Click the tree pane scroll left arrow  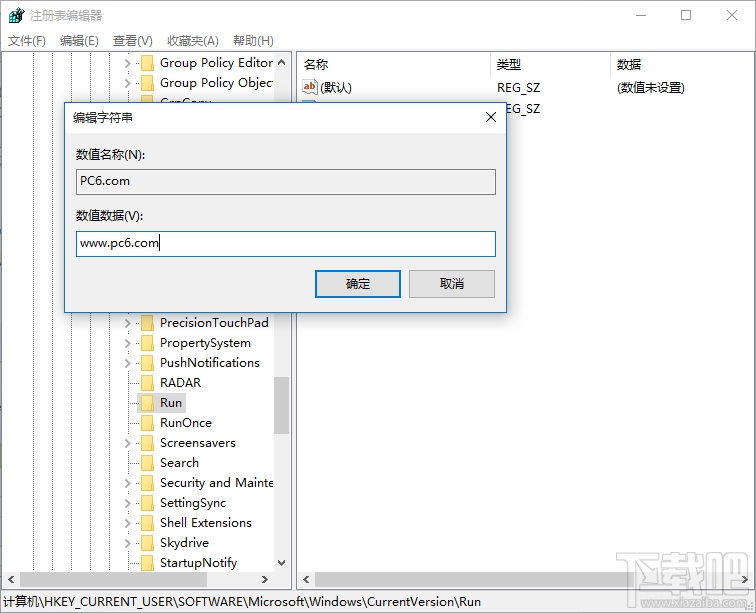pos(11,579)
